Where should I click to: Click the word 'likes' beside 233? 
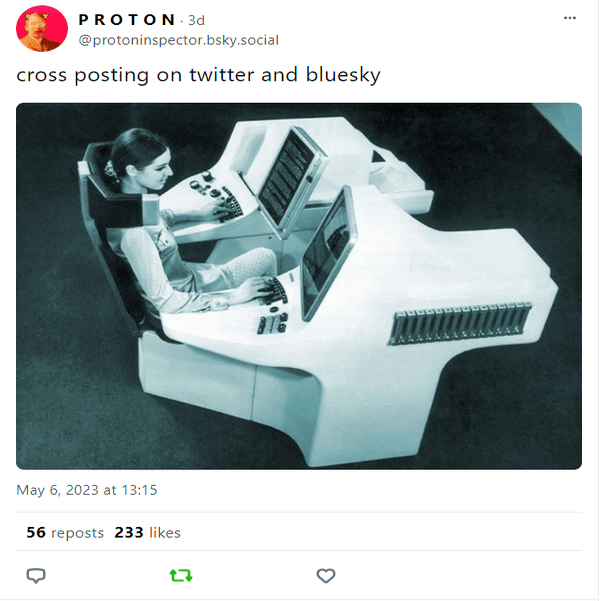click(x=165, y=533)
